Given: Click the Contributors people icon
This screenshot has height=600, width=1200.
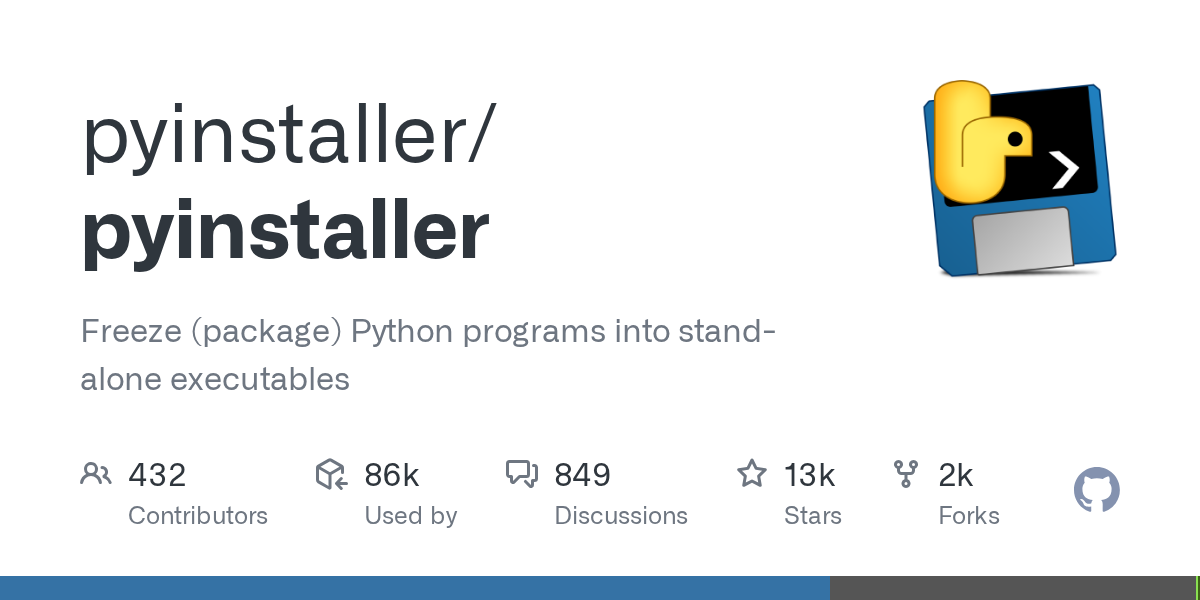Looking at the screenshot, I should click(96, 474).
